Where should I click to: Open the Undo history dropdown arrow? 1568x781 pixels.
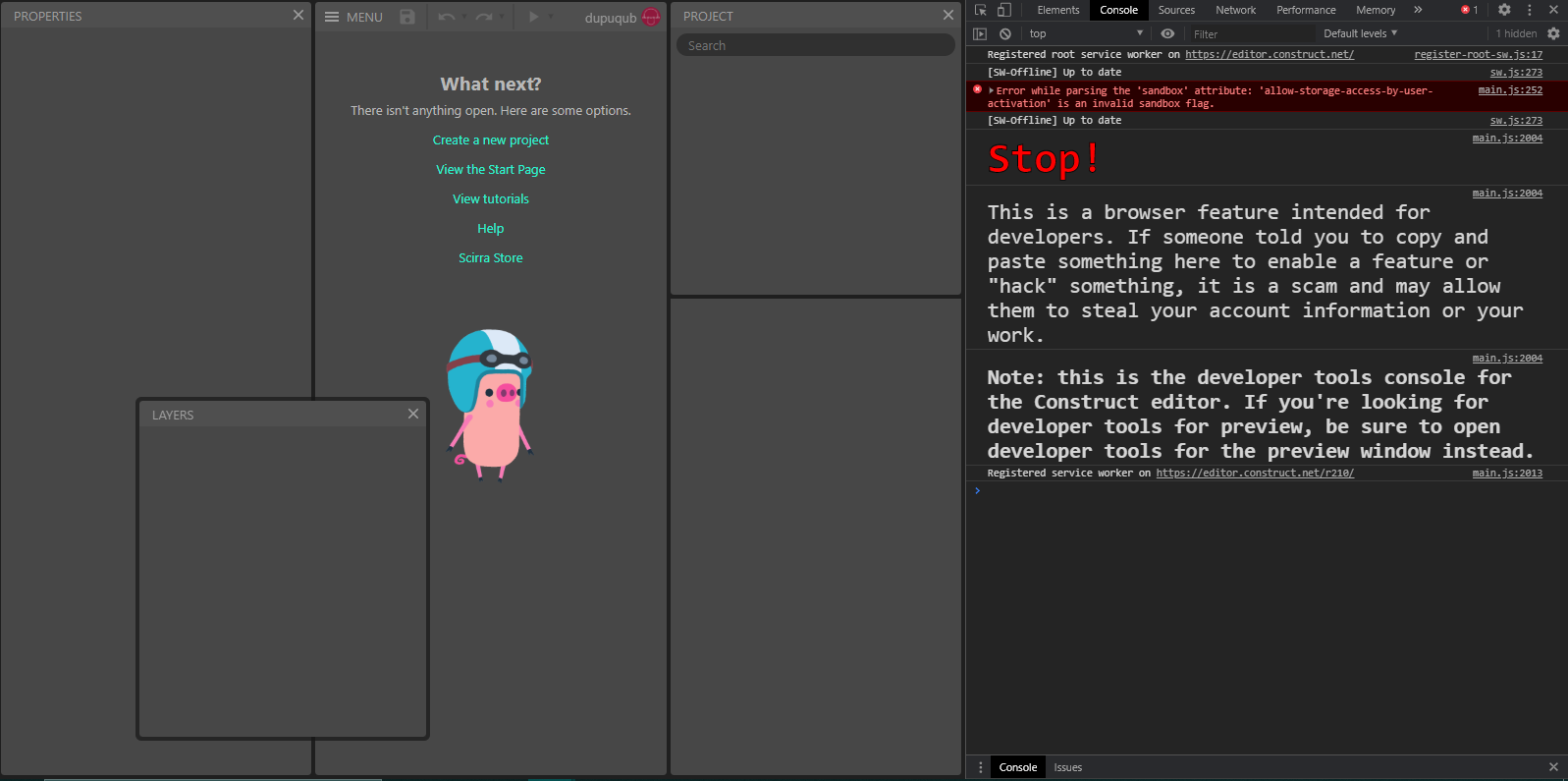[x=464, y=17]
